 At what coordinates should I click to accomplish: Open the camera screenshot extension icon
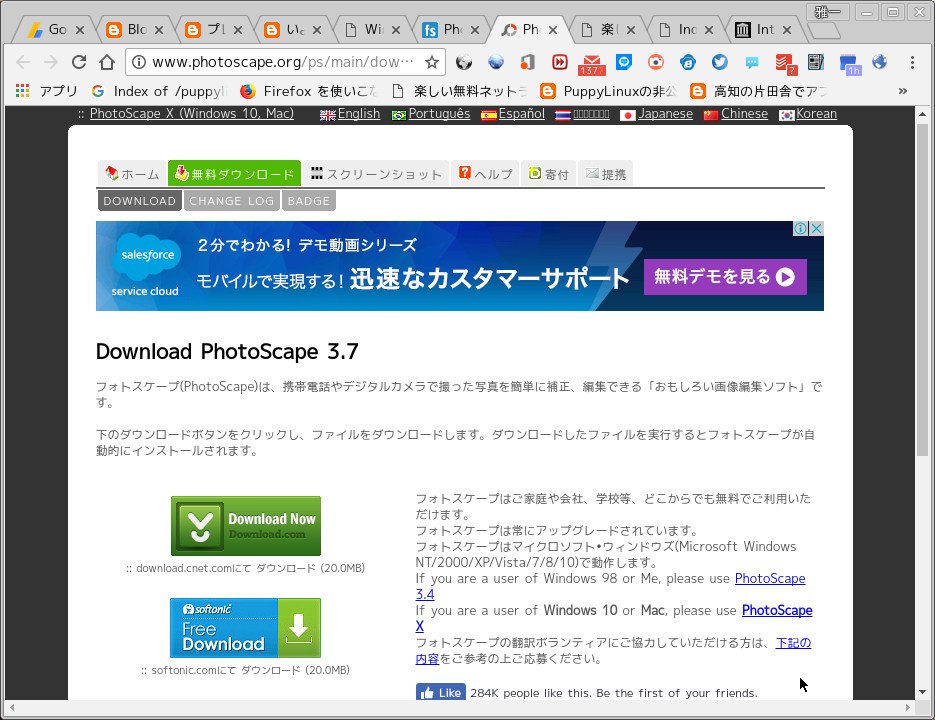(656, 62)
